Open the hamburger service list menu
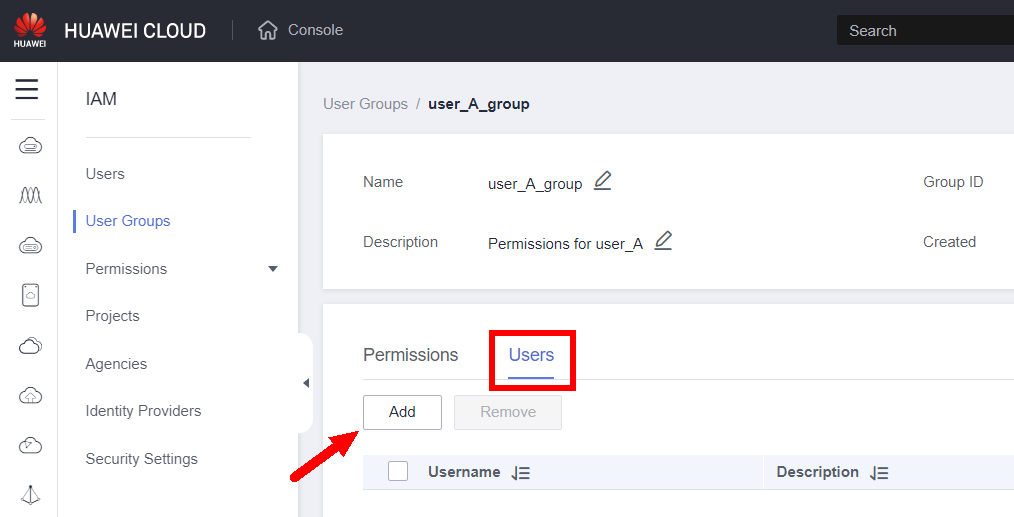The image size is (1014, 517). point(27,90)
